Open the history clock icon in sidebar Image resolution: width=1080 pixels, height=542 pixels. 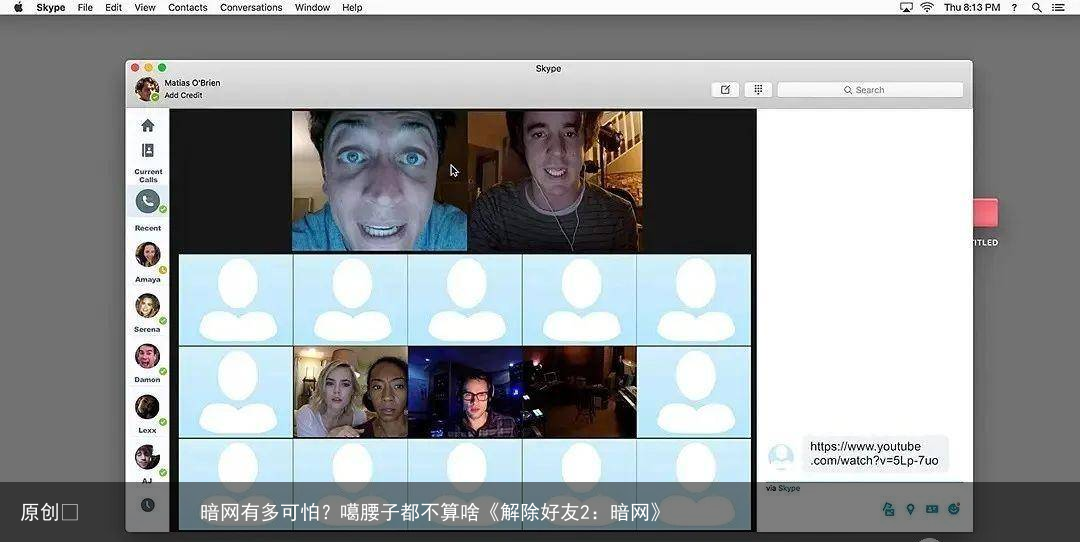point(147,505)
